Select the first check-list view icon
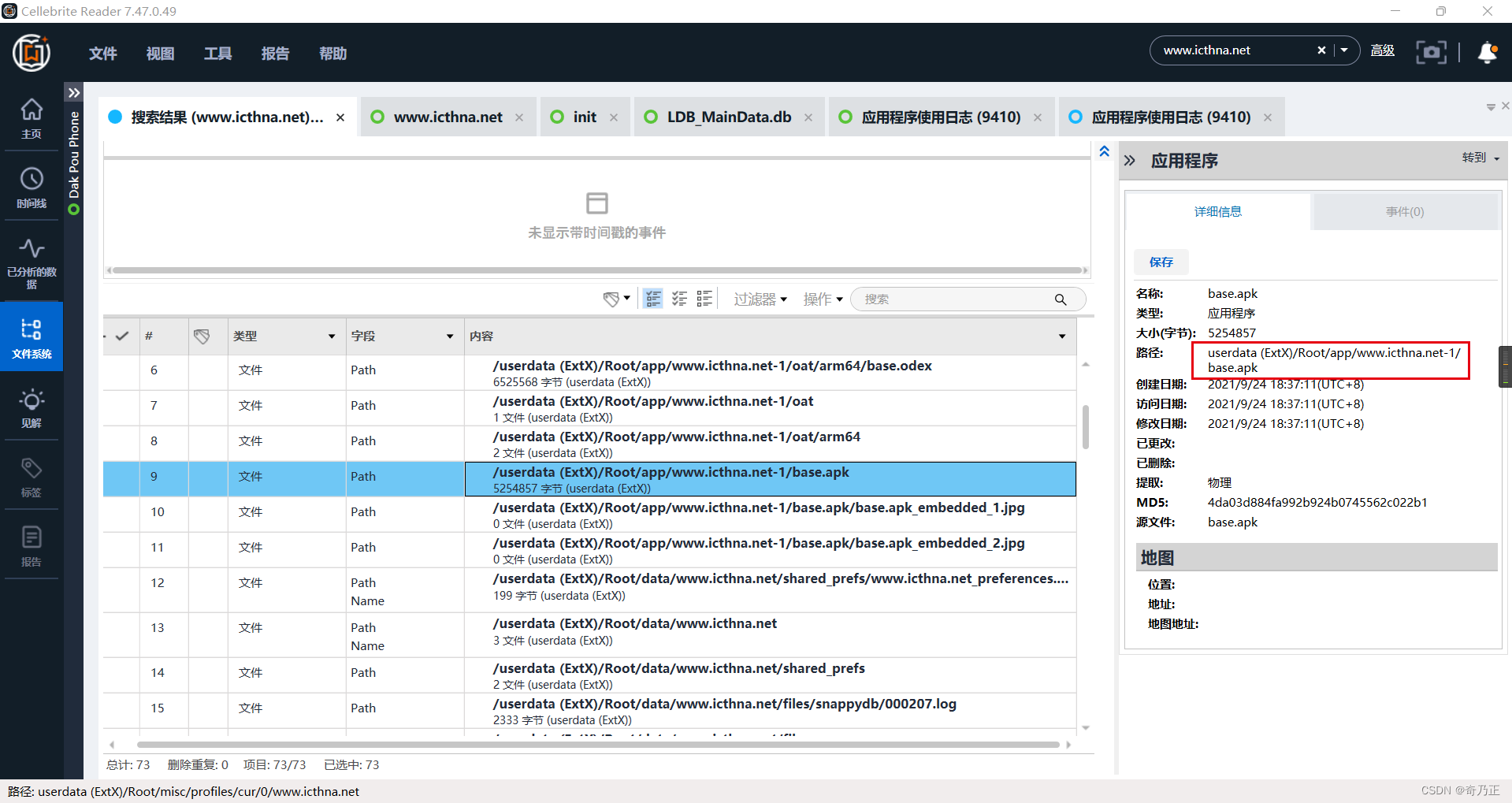The height and width of the screenshot is (803, 1512). (x=653, y=299)
